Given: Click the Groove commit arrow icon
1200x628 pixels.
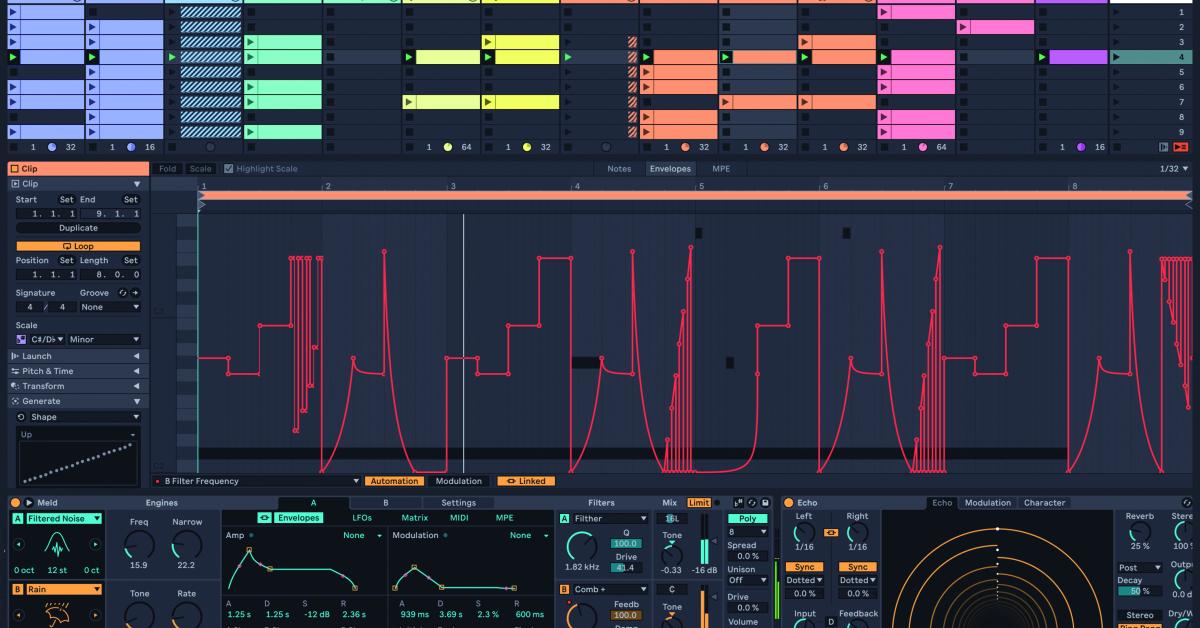Looking at the screenshot, I should pos(135,293).
